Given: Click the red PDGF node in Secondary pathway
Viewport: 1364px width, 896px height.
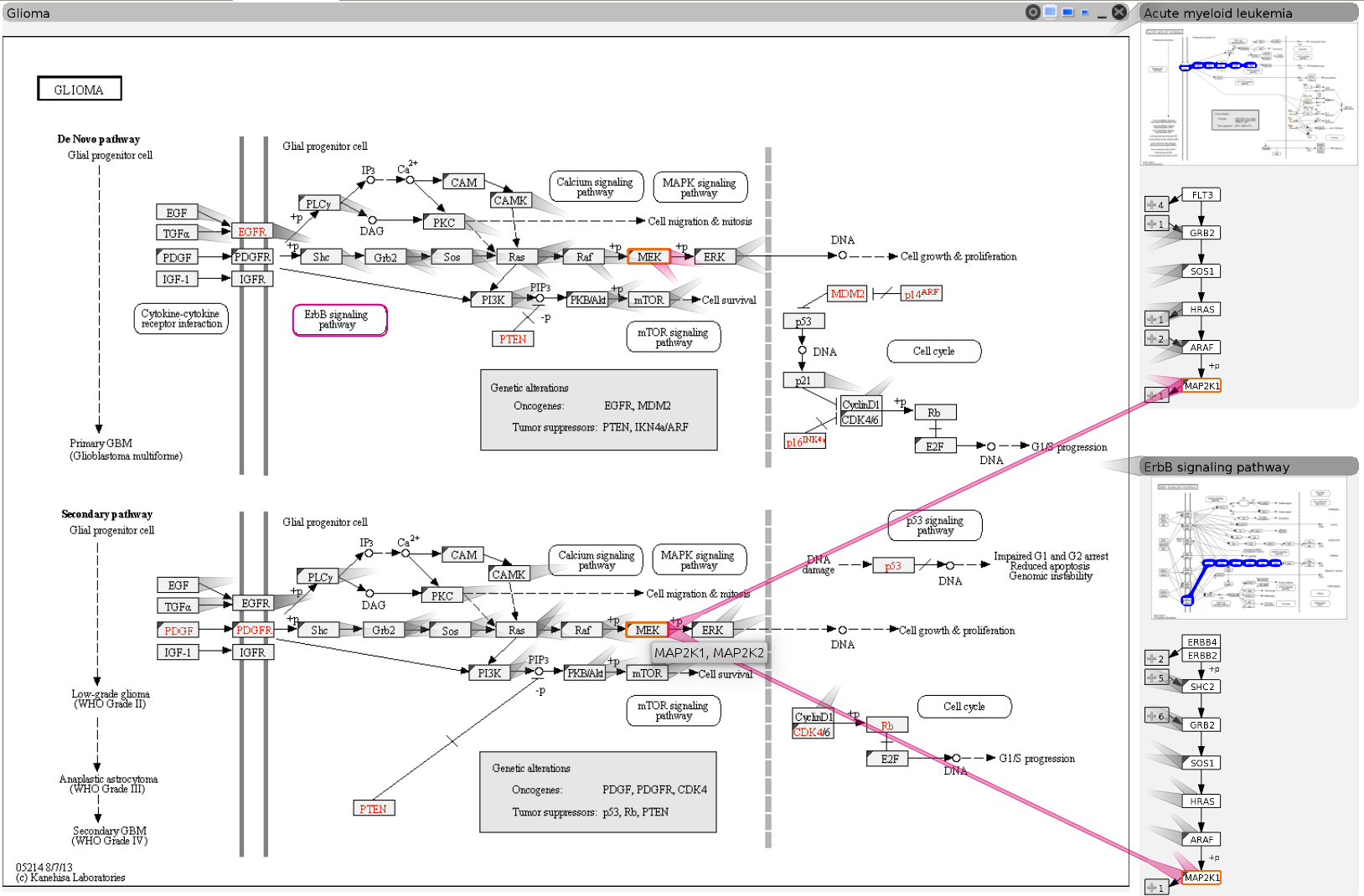Looking at the screenshot, I should (x=178, y=630).
